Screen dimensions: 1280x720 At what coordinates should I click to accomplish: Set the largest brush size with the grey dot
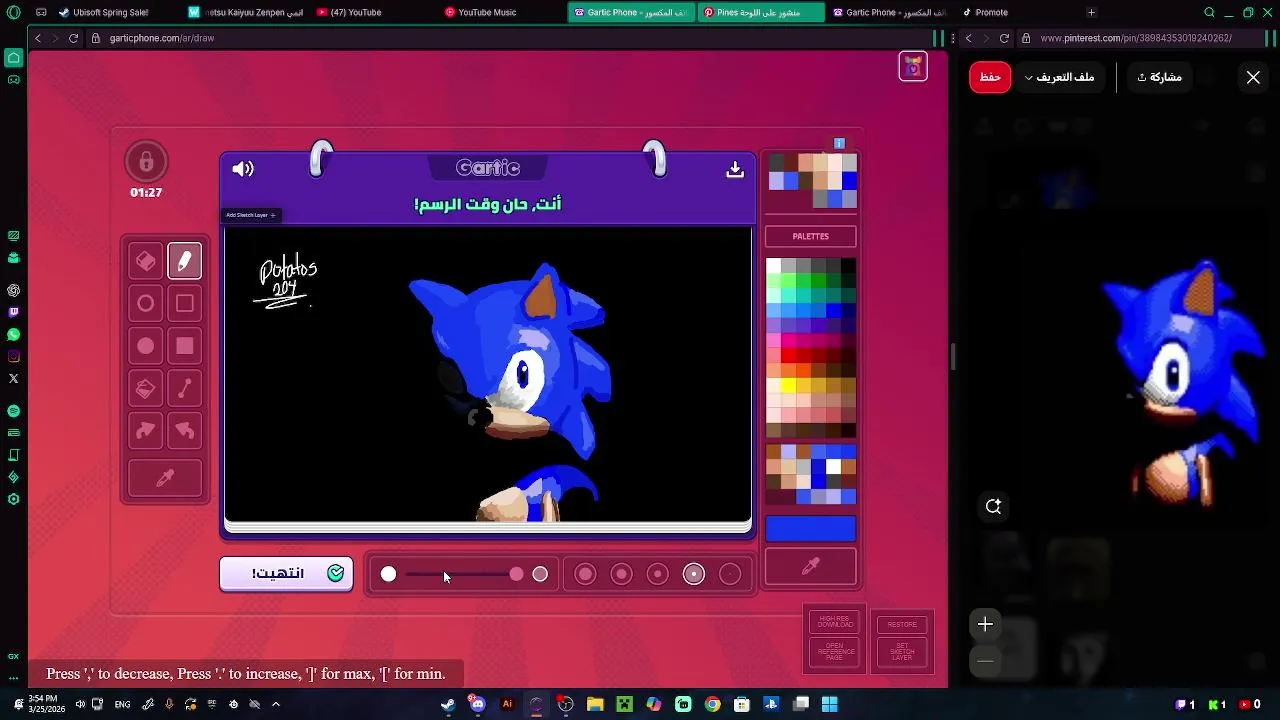pos(540,574)
